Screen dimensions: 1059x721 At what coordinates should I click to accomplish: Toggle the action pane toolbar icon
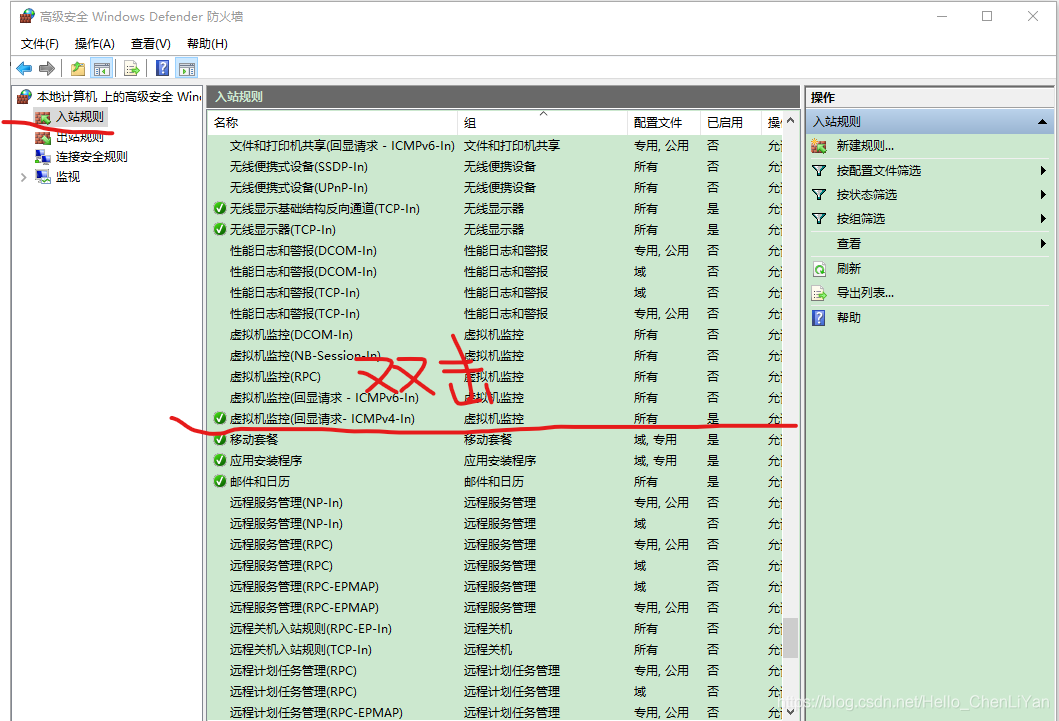point(187,68)
